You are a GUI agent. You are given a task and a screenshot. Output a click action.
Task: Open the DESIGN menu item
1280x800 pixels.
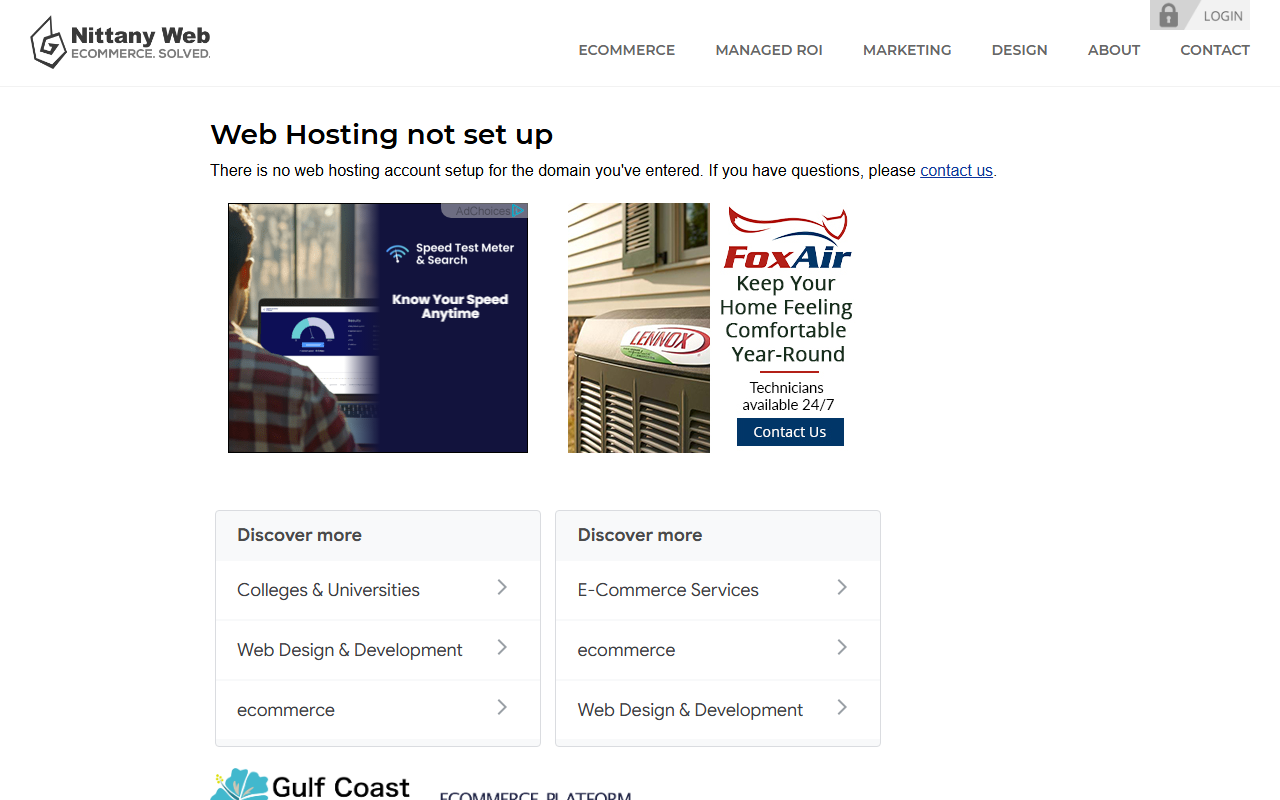pos(1020,50)
